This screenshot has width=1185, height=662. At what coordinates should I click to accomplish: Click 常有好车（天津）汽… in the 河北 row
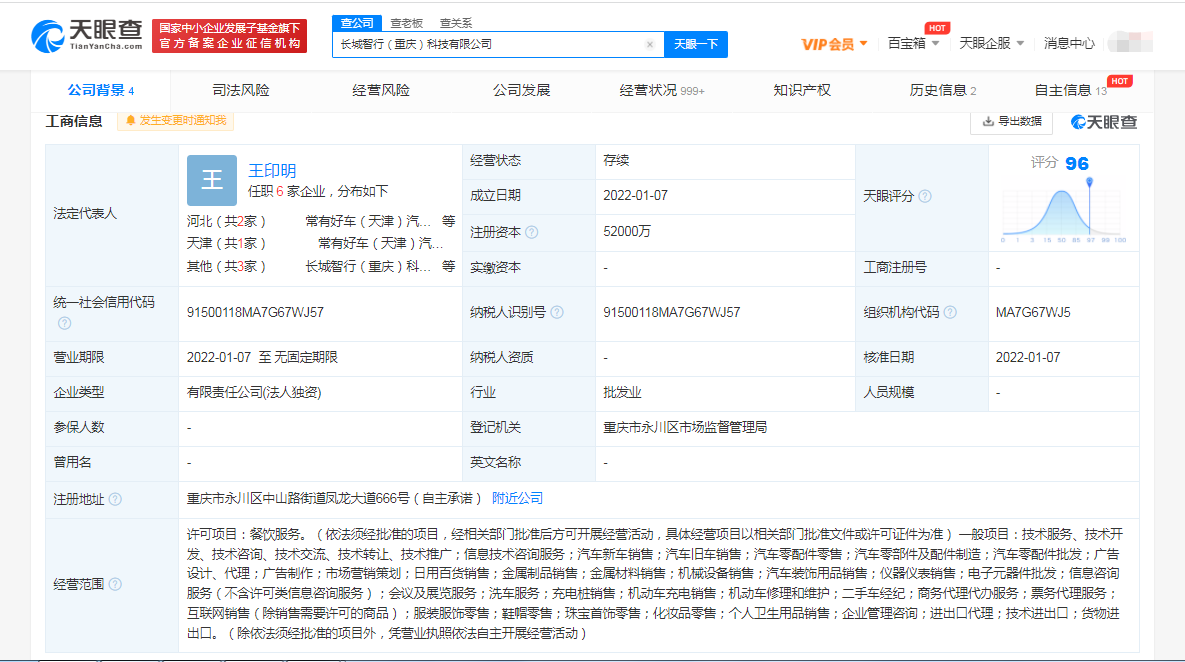pyautogui.click(x=368, y=221)
